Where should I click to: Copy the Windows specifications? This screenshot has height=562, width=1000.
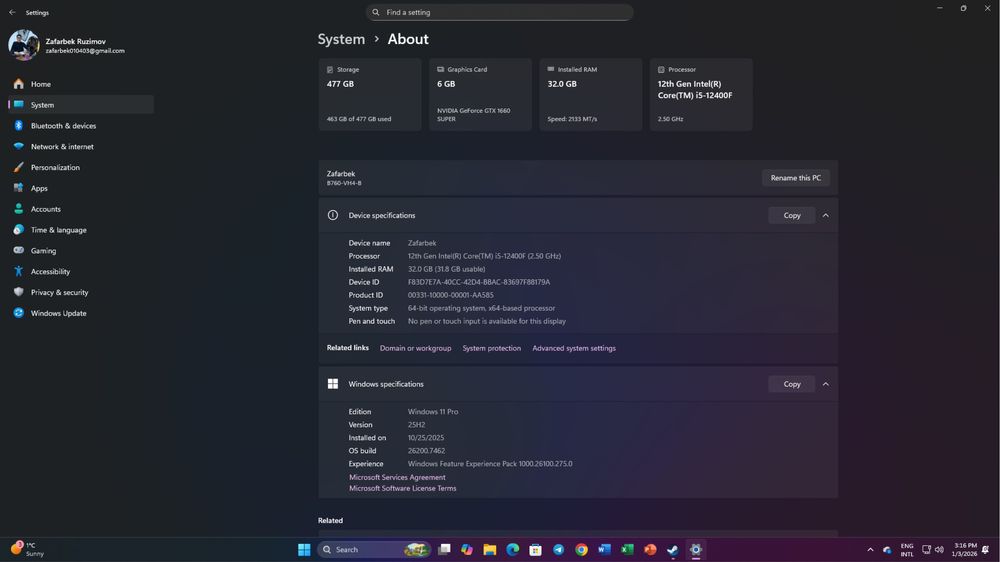(791, 384)
